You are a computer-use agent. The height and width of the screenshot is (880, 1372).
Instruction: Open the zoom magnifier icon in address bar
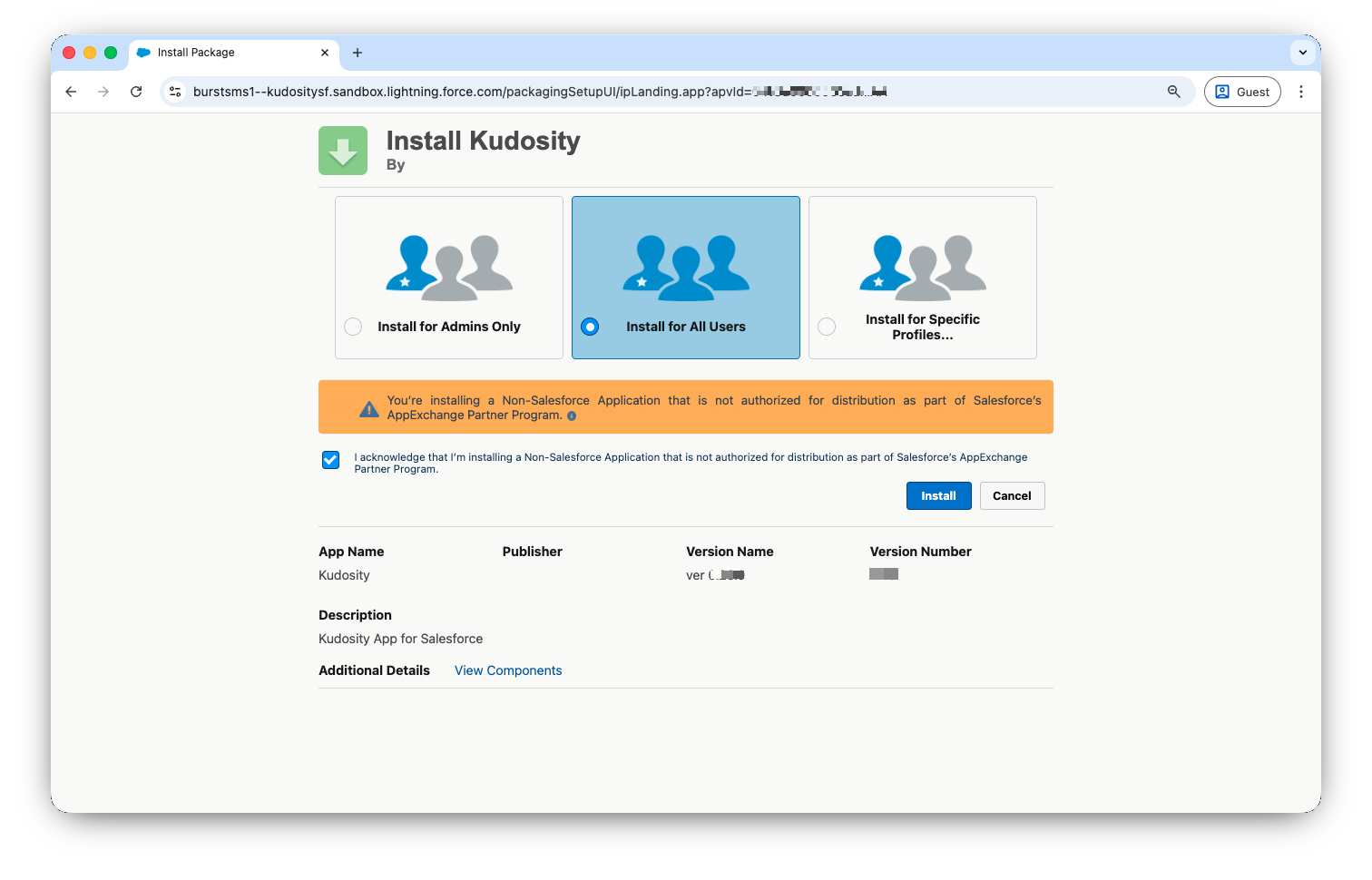point(1173,92)
